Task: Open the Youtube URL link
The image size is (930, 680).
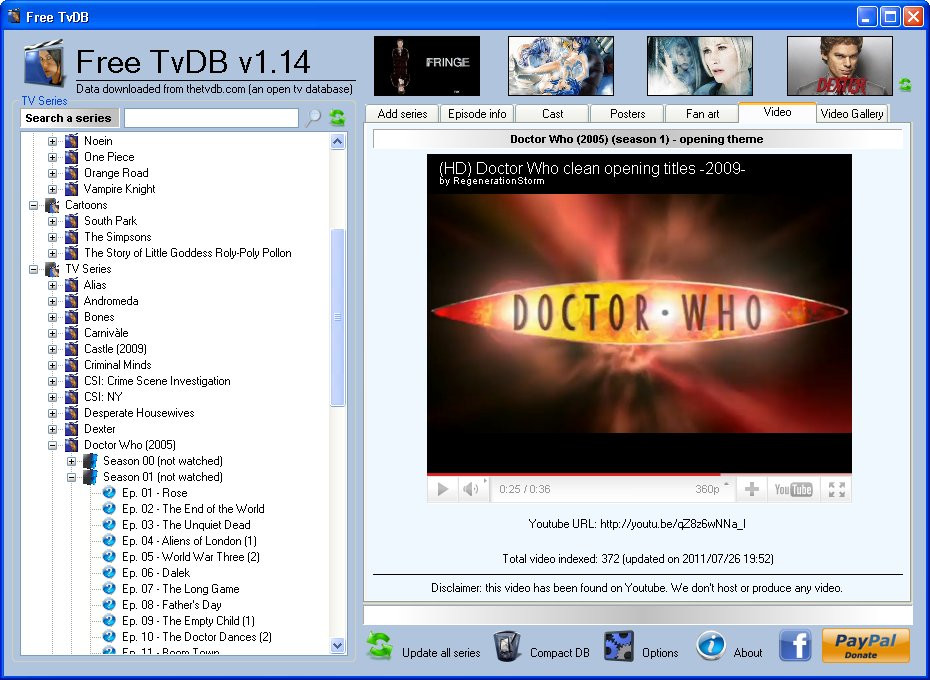Action: point(673,523)
